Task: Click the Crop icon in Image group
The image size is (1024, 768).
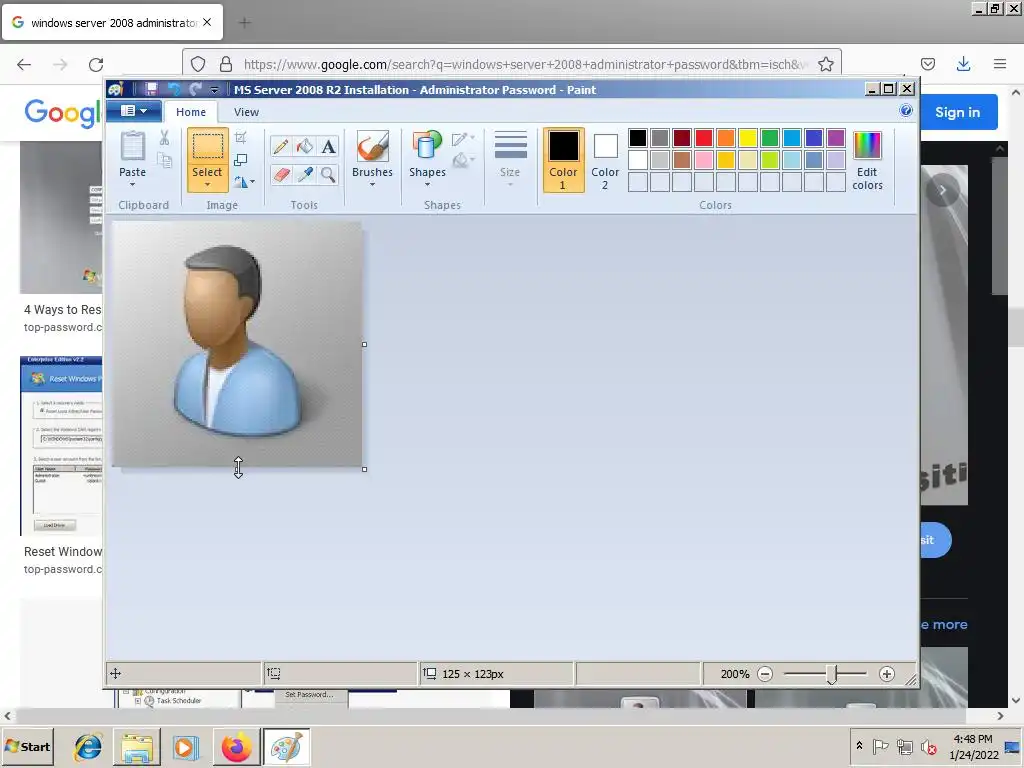Action: pos(240,137)
